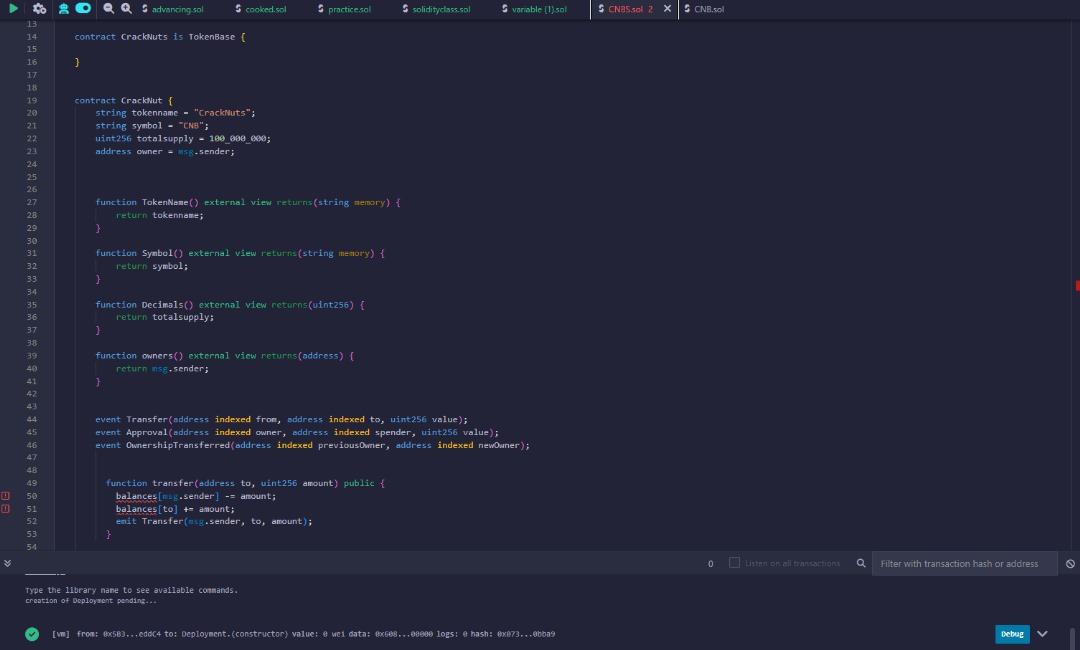Image resolution: width=1080 pixels, height=650 pixels.
Task: Click the transaction log line in terminal
Action: pyautogui.click(x=303, y=634)
